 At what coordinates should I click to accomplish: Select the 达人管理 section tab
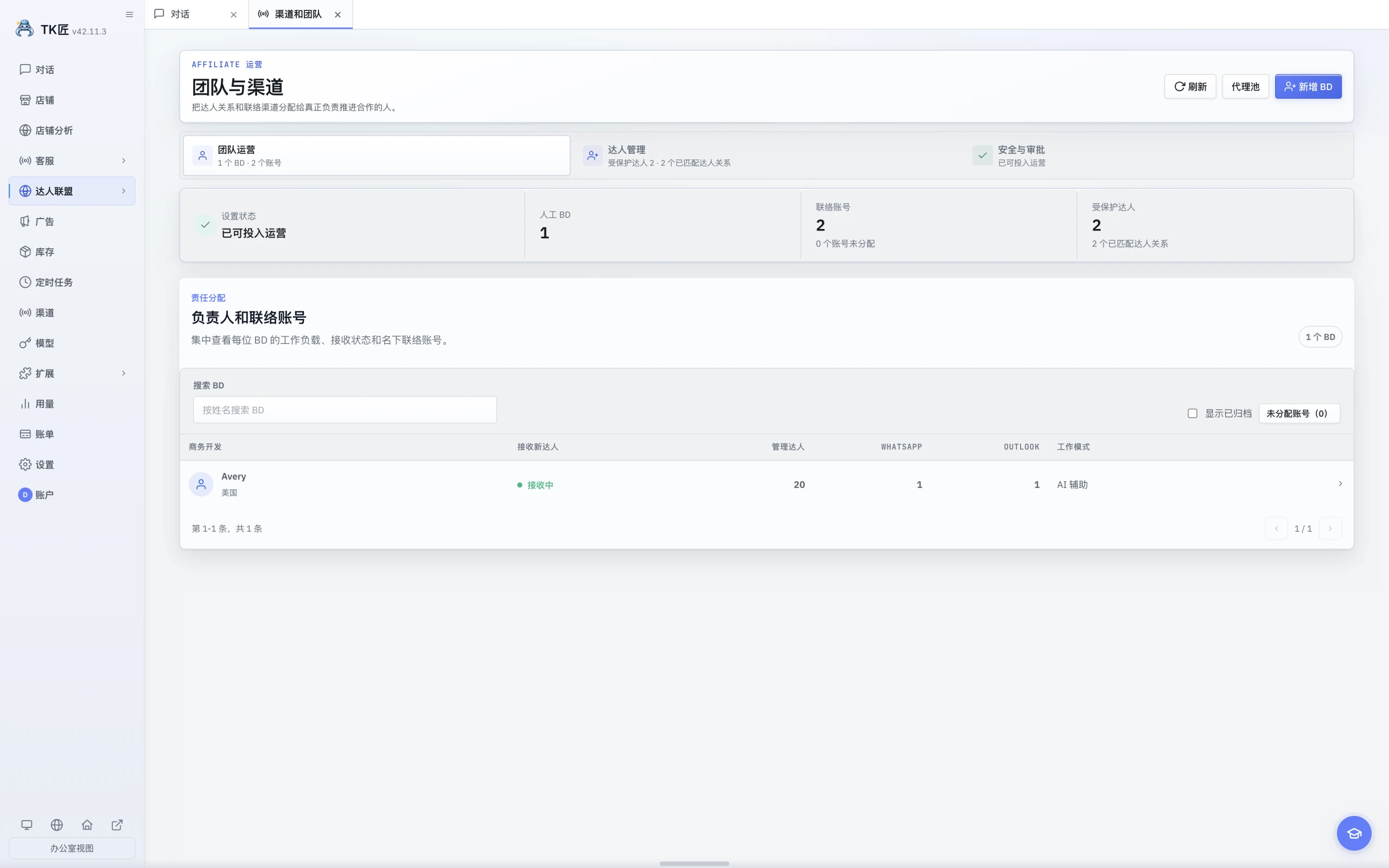point(766,156)
